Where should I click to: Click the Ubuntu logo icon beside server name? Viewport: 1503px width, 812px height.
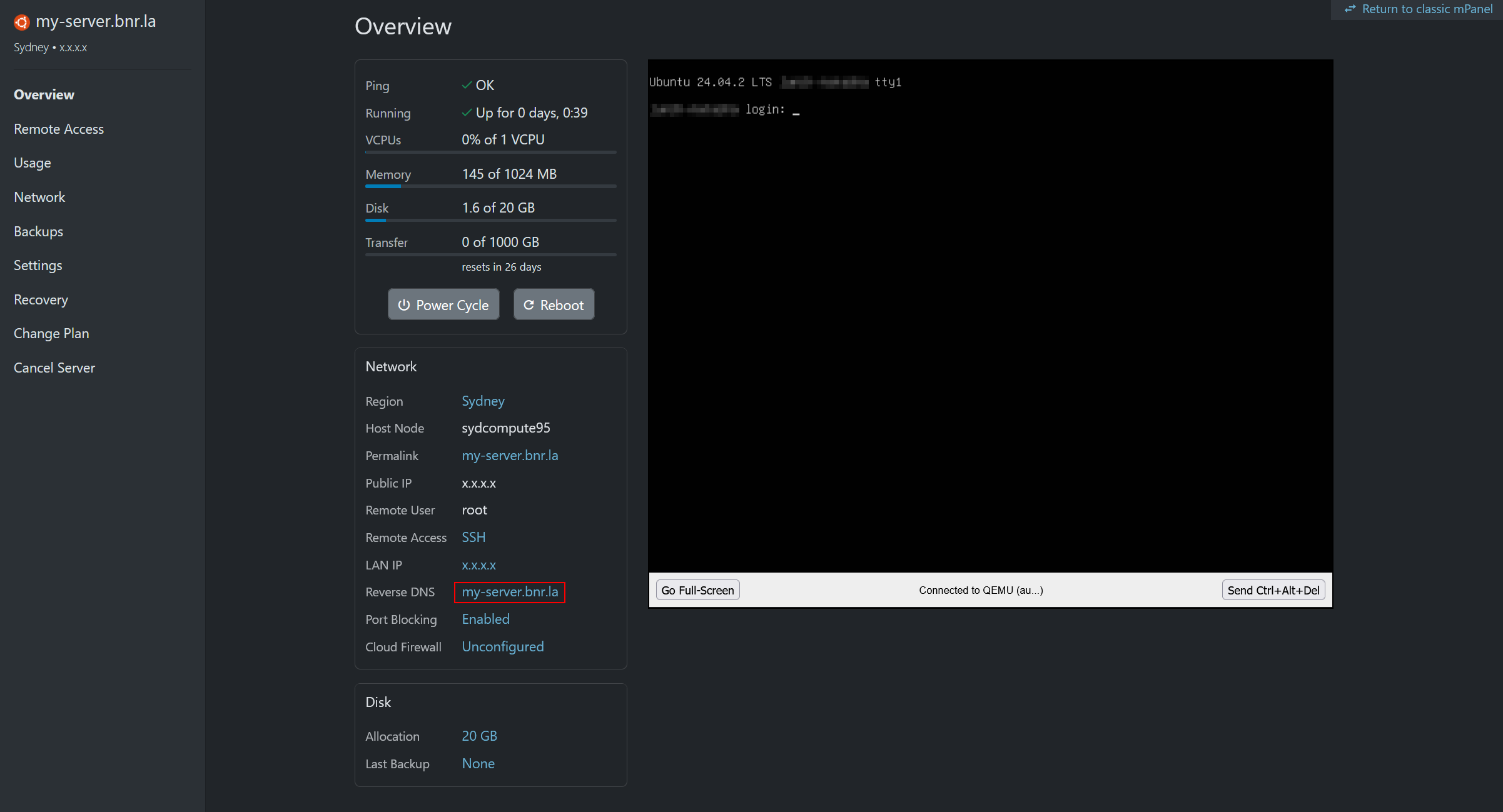(x=22, y=23)
